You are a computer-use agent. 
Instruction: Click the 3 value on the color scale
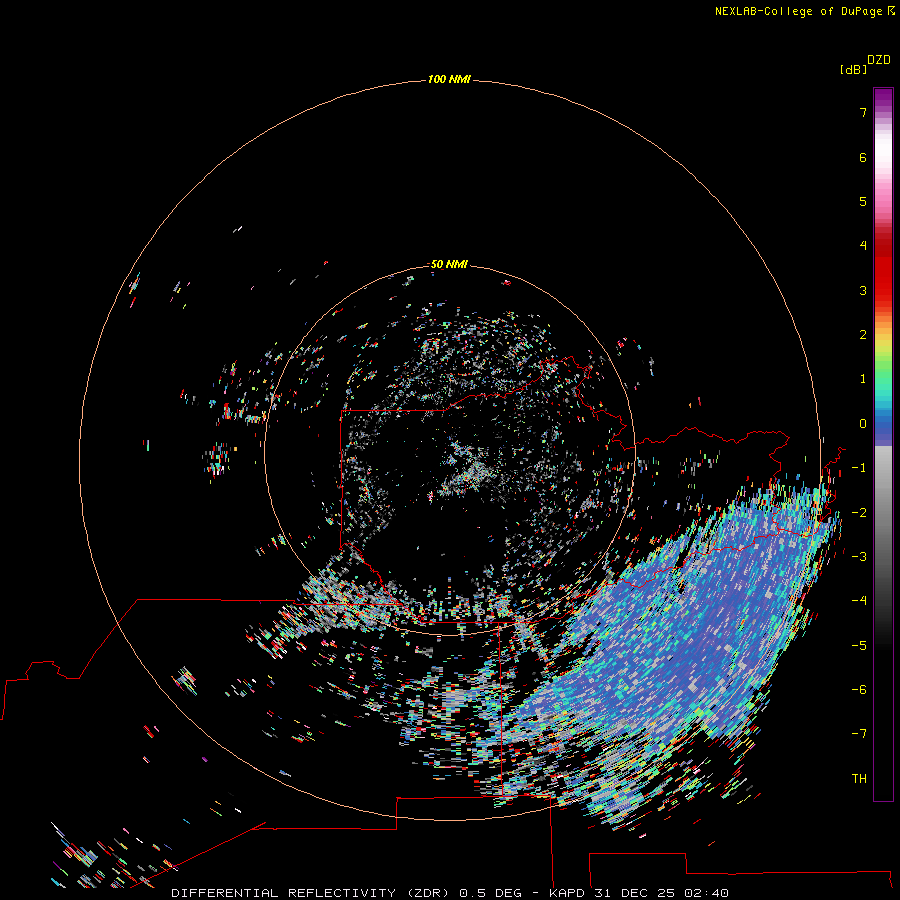863,290
